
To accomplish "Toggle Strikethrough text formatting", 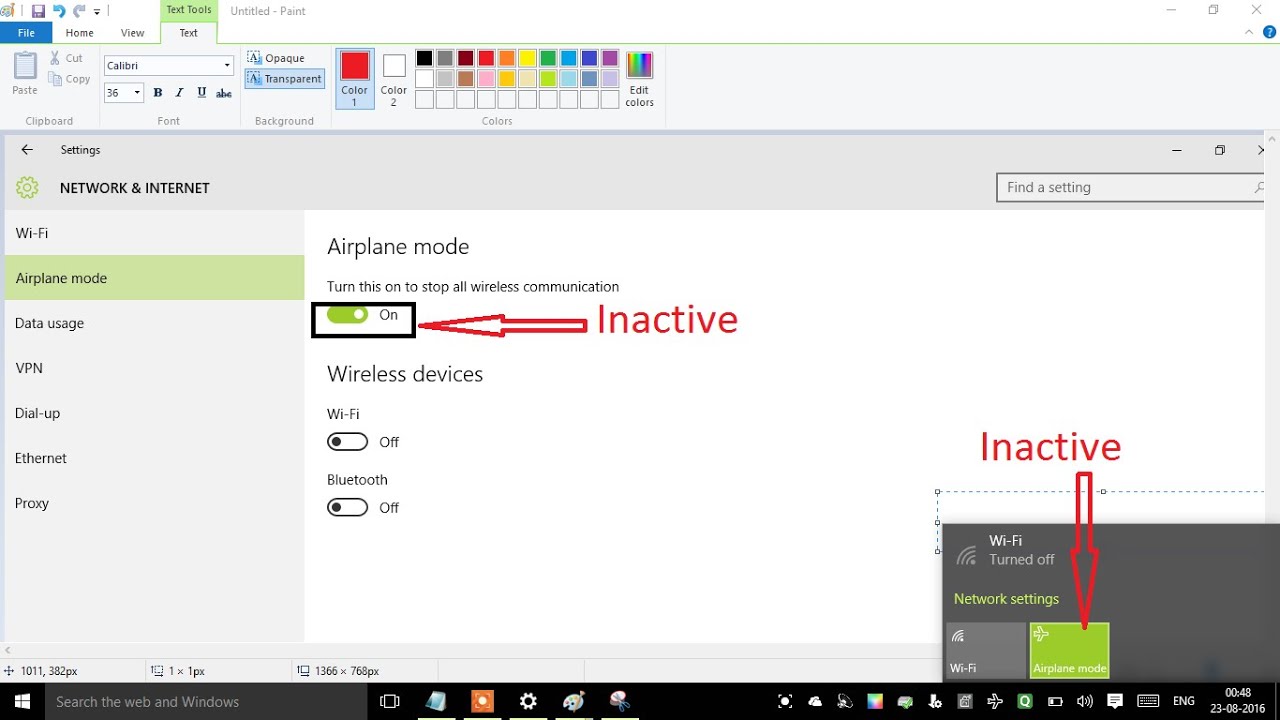I will 224,93.
